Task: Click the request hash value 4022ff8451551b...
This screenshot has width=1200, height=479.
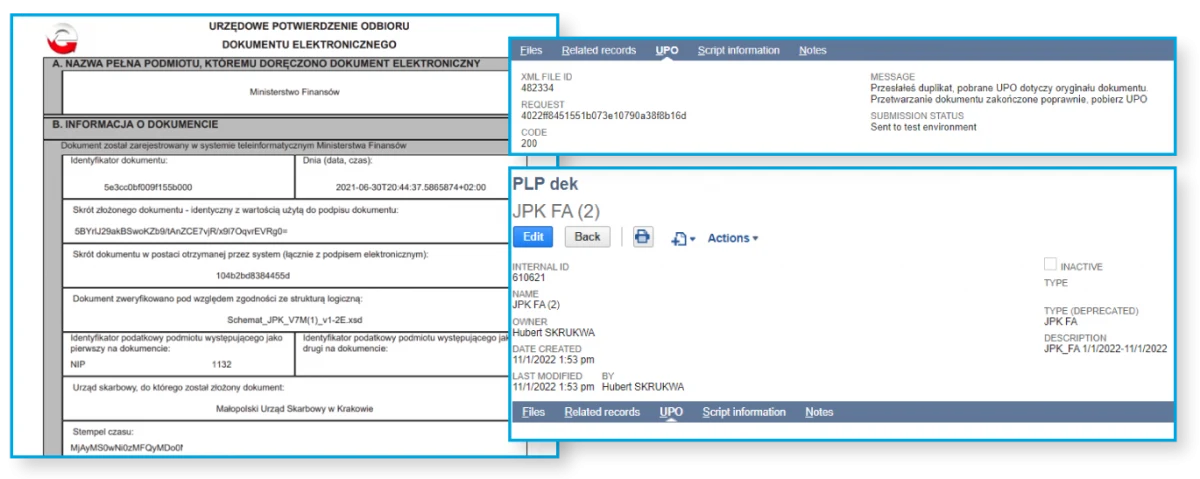Action: click(x=601, y=115)
